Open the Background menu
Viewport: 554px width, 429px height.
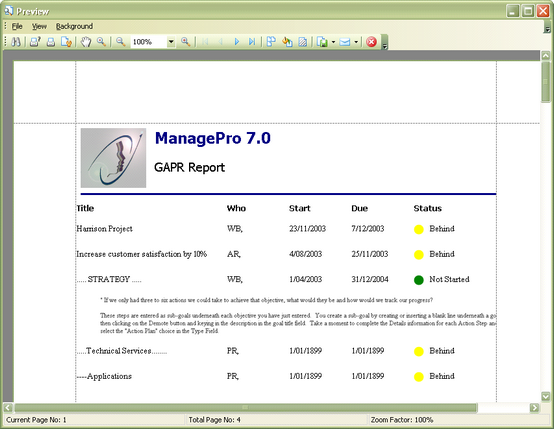[74, 26]
